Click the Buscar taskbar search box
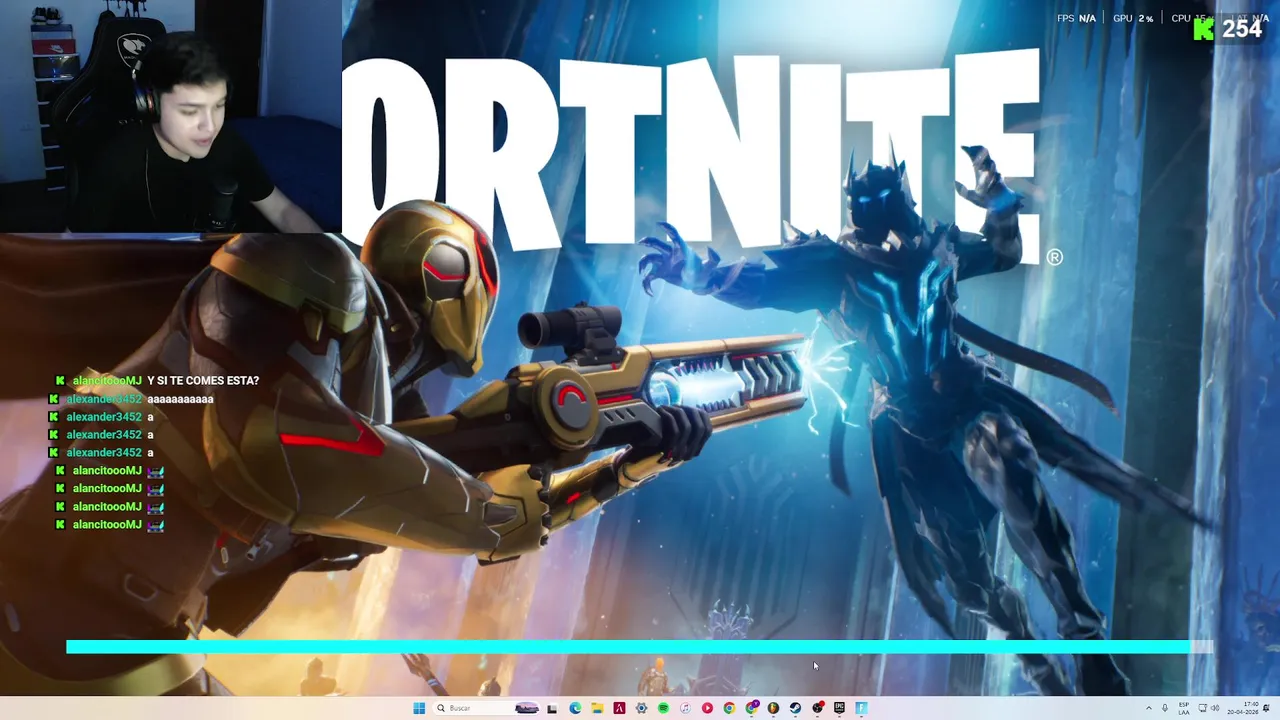 coord(486,708)
